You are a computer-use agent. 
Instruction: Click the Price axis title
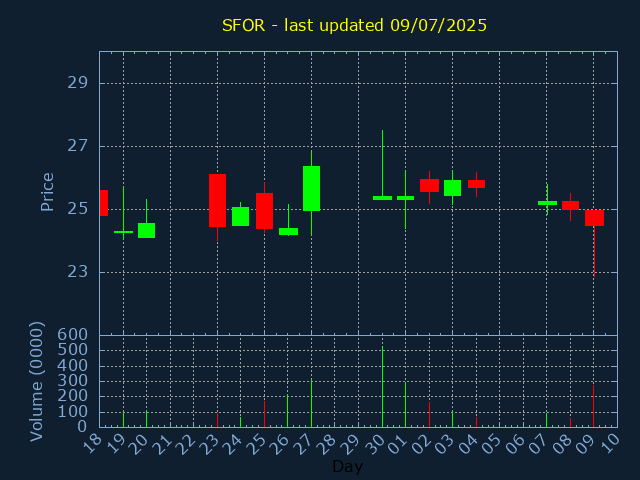(47, 192)
